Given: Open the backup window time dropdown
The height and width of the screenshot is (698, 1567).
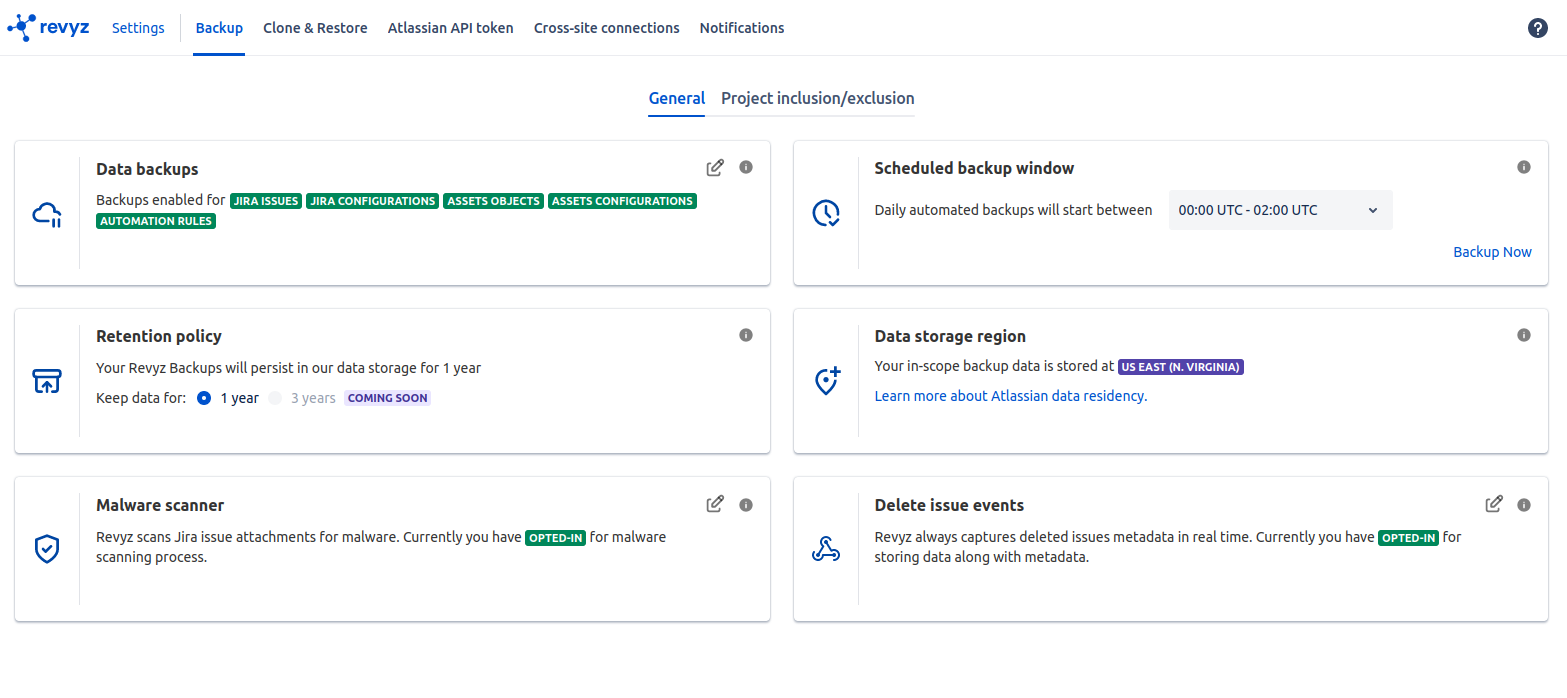Looking at the screenshot, I should 1280,210.
